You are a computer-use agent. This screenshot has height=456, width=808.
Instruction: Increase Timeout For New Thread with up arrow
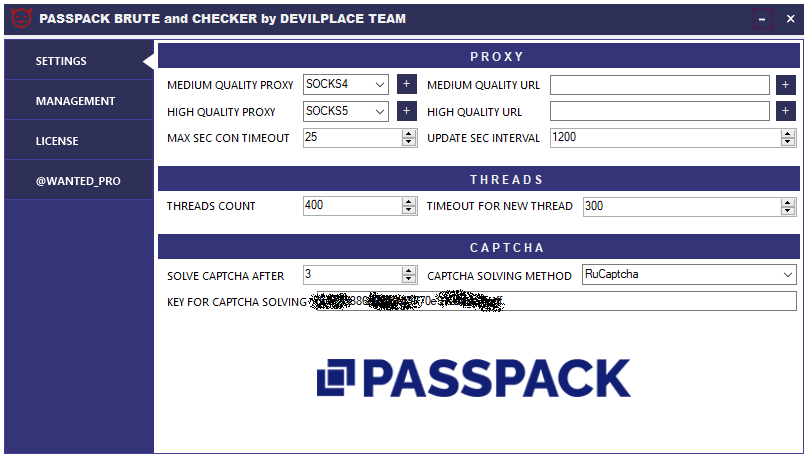(x=787, y=203)
